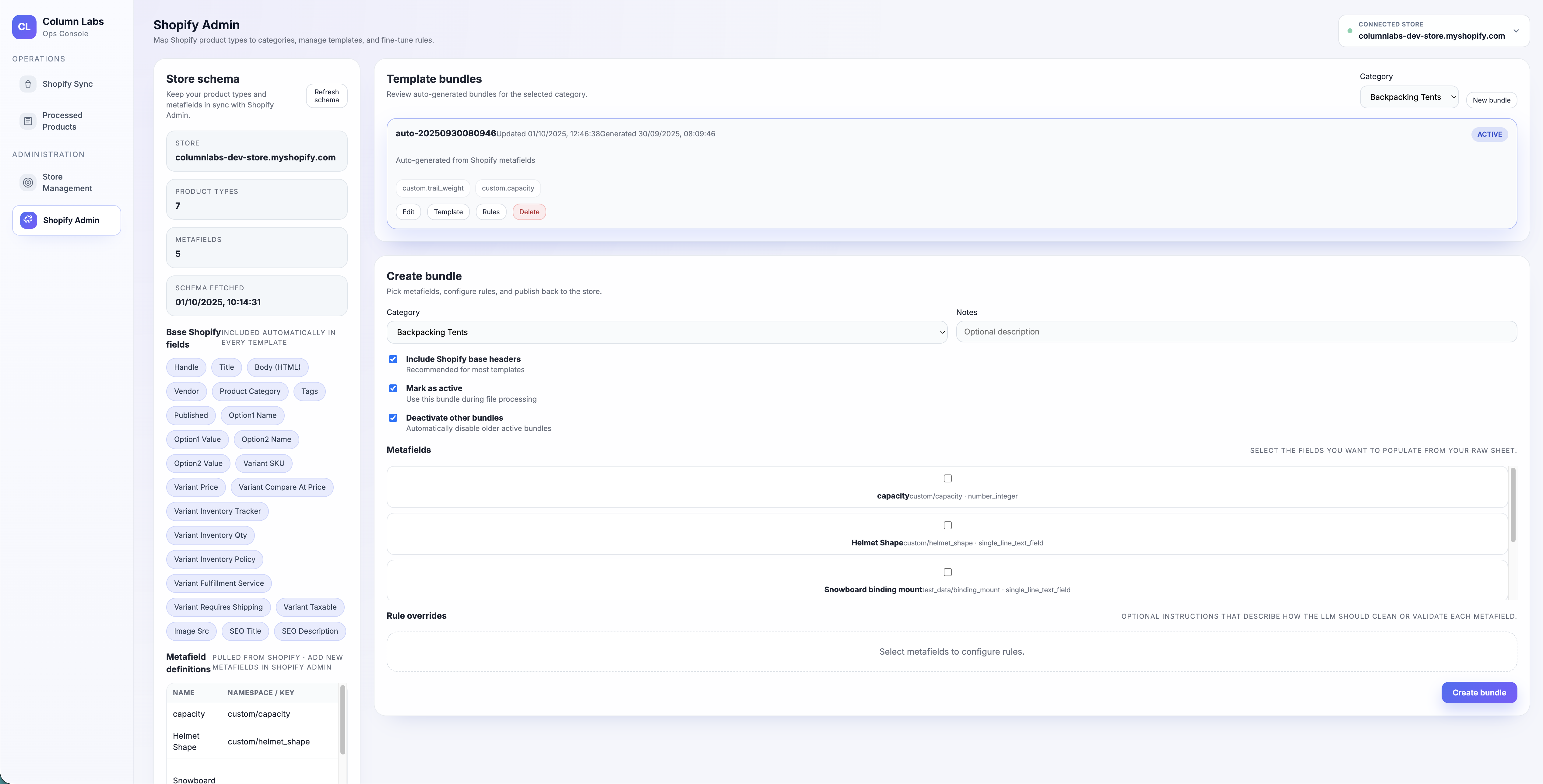This screenshot has width=1543, height=784.
Task: Disable Mark as active option
Action: click(393, 388)
